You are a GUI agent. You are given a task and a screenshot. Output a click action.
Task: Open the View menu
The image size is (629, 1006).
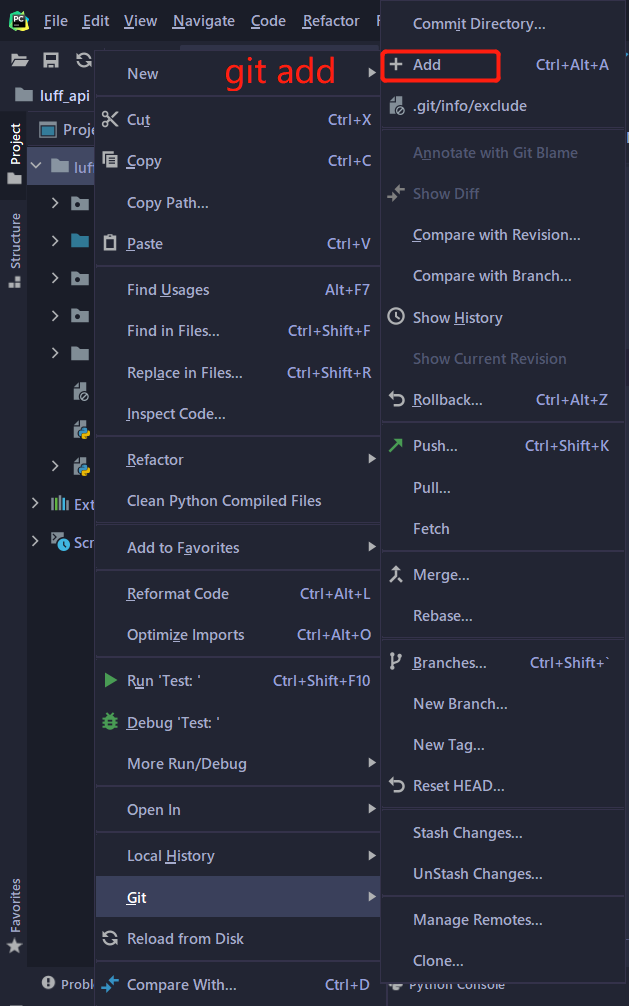pyautogui.click(x=141, y=21)
